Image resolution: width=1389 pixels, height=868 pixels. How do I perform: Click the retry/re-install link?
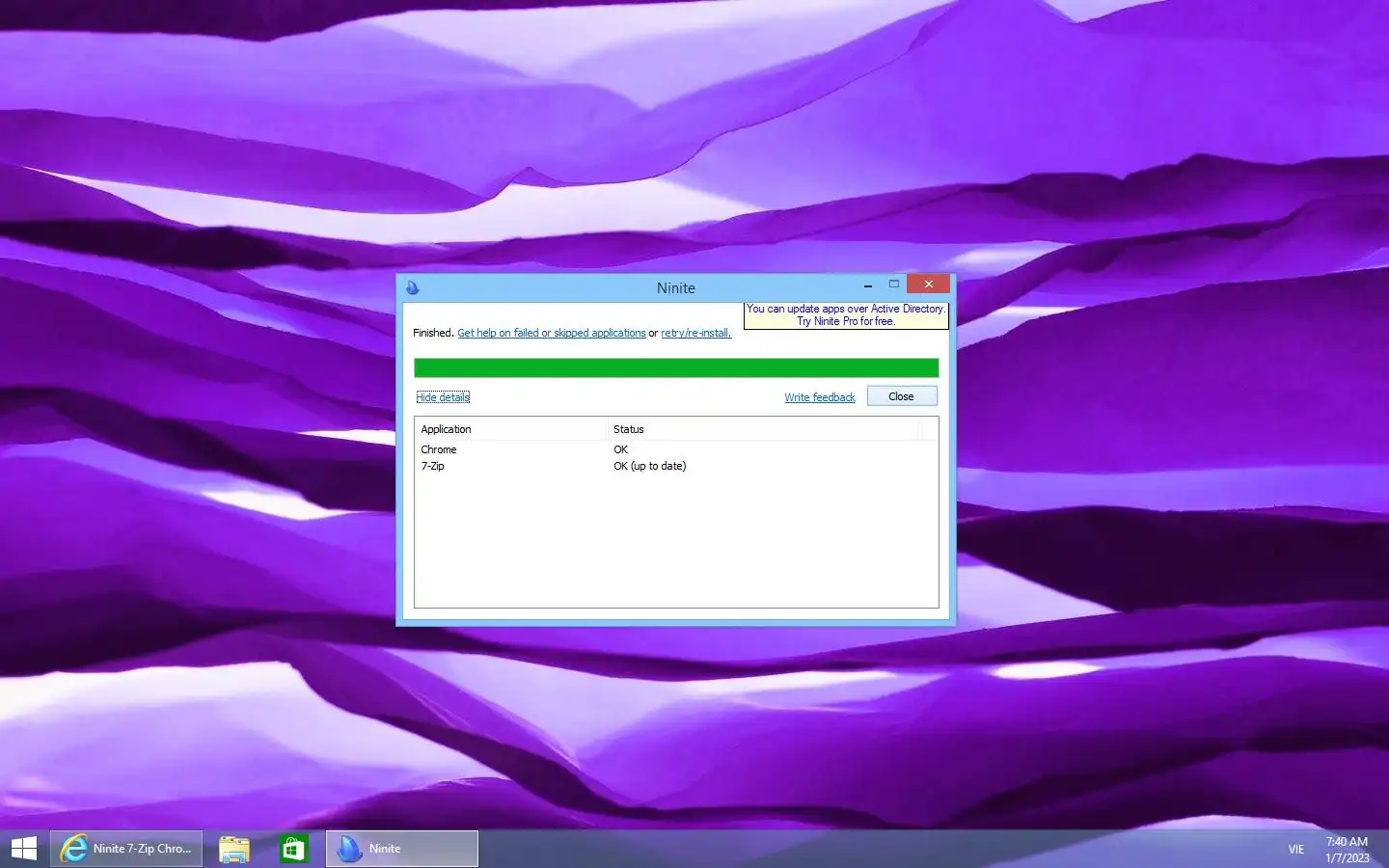pyautogui.click(x=696, y=333)
